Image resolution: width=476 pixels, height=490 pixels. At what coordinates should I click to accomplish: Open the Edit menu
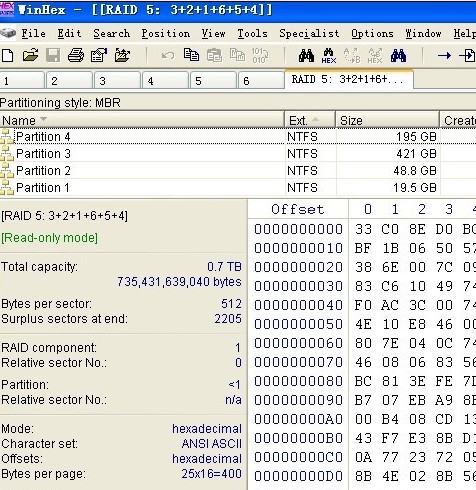tap(69, 33)
